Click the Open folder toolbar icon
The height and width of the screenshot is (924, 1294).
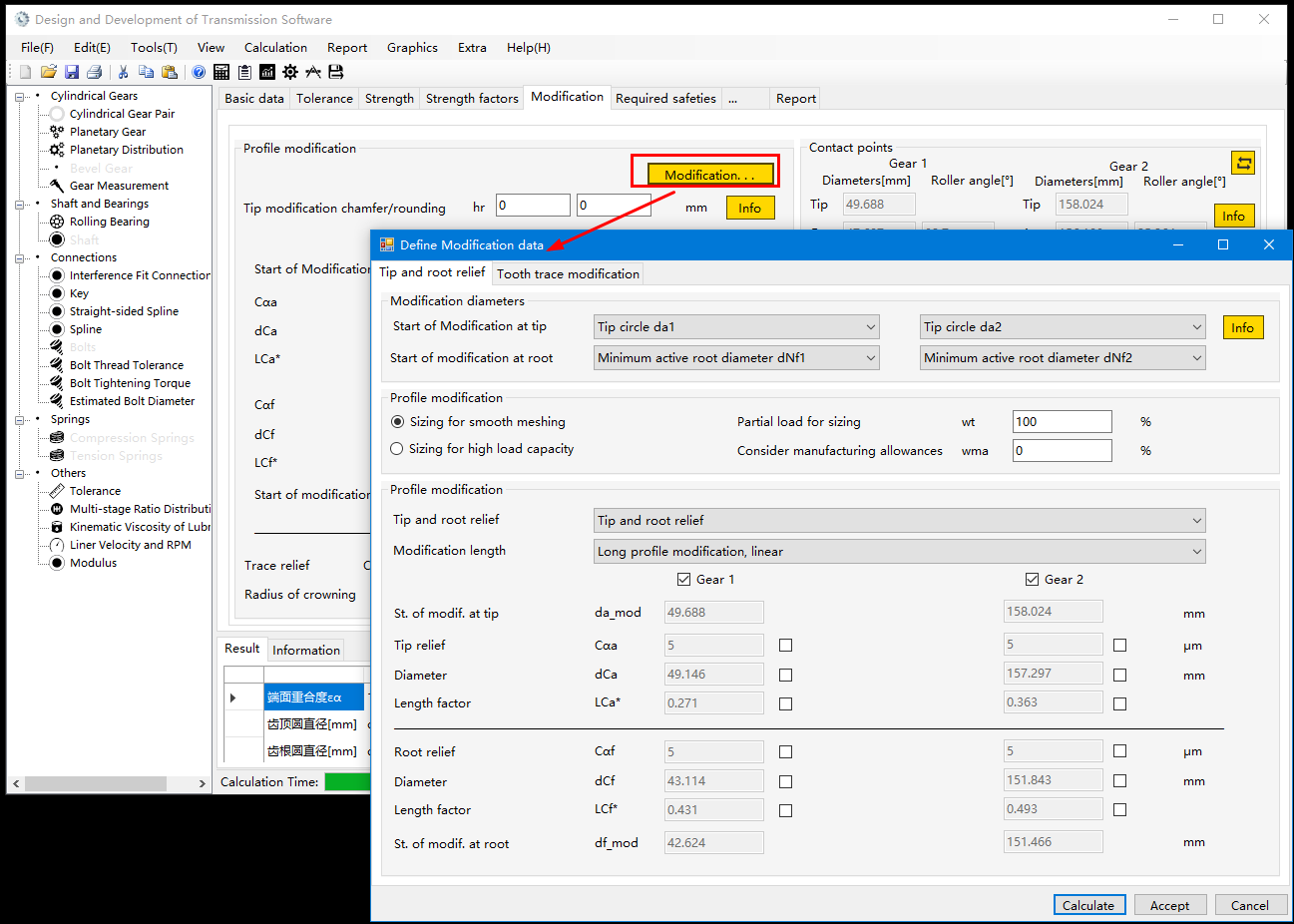pyautogui.click(x=48, y=72)
